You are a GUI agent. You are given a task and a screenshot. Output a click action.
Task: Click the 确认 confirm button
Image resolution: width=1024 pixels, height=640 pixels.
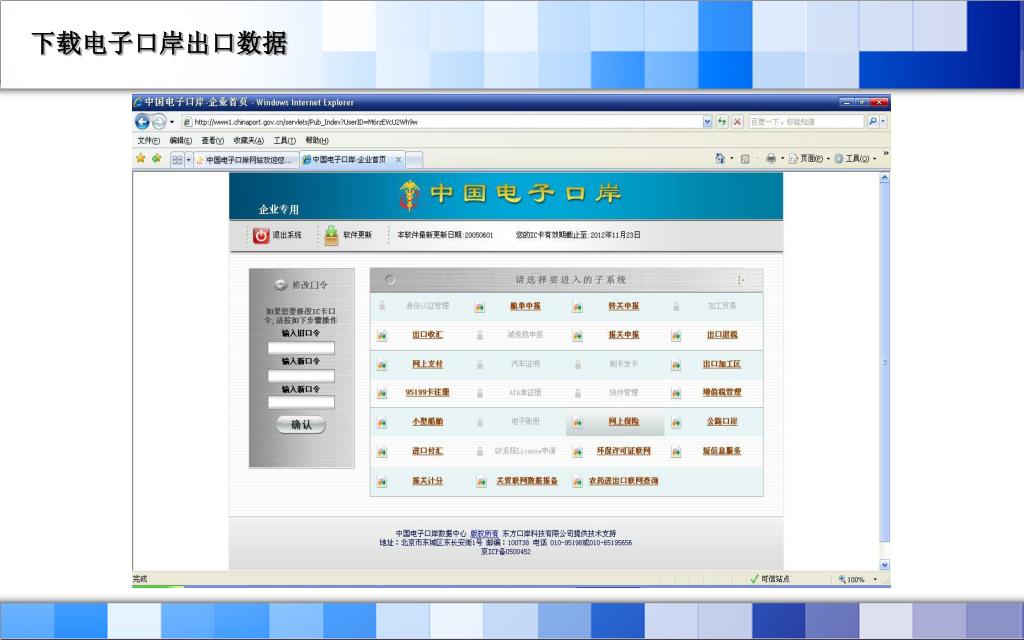click(301, 425)
